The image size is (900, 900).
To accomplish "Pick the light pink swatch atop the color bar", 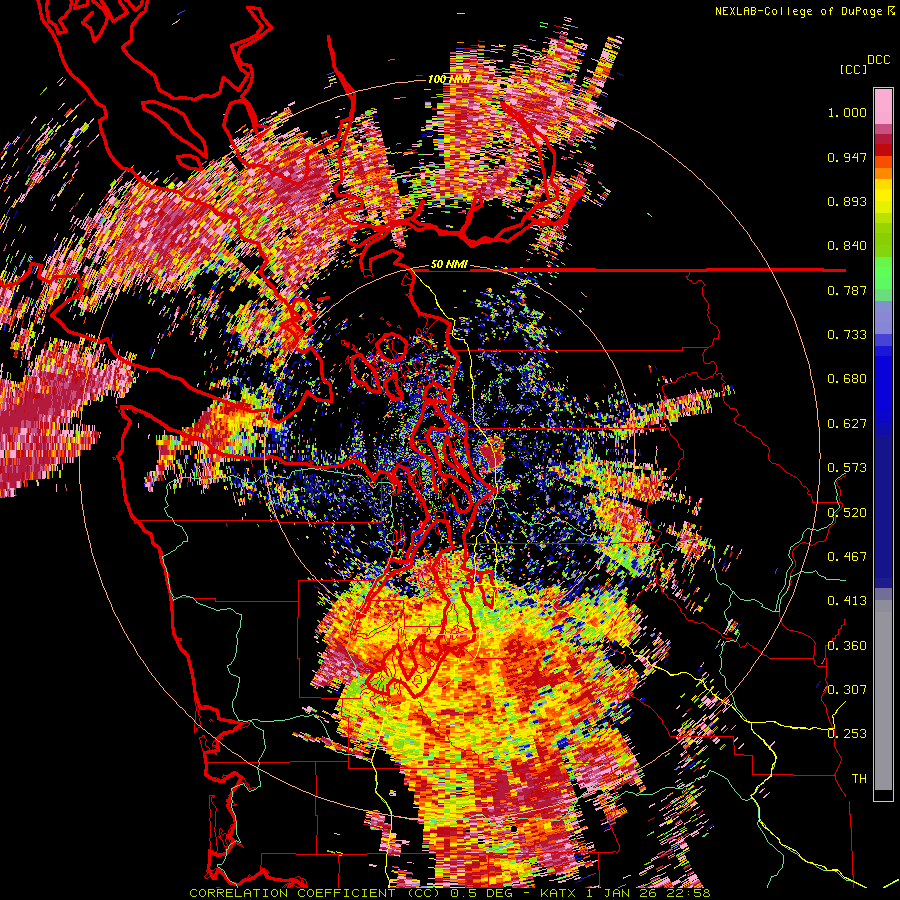I will pos(883,107).
